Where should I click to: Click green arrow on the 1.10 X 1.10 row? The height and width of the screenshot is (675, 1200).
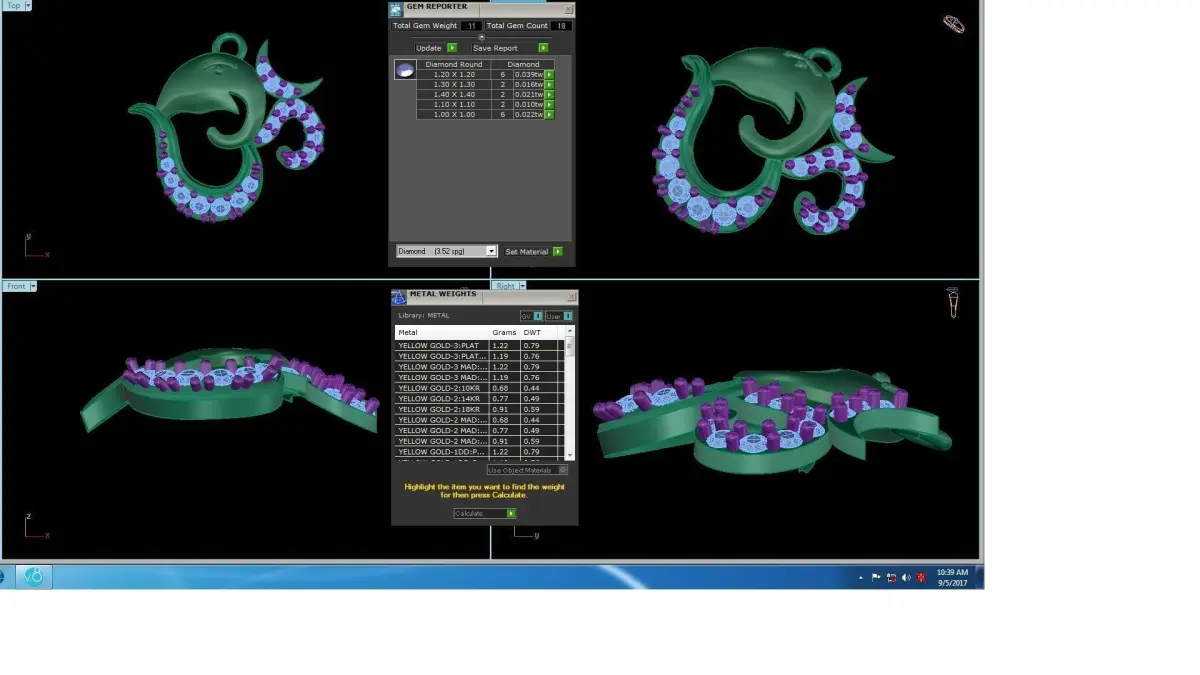click(x=549, y=104)
